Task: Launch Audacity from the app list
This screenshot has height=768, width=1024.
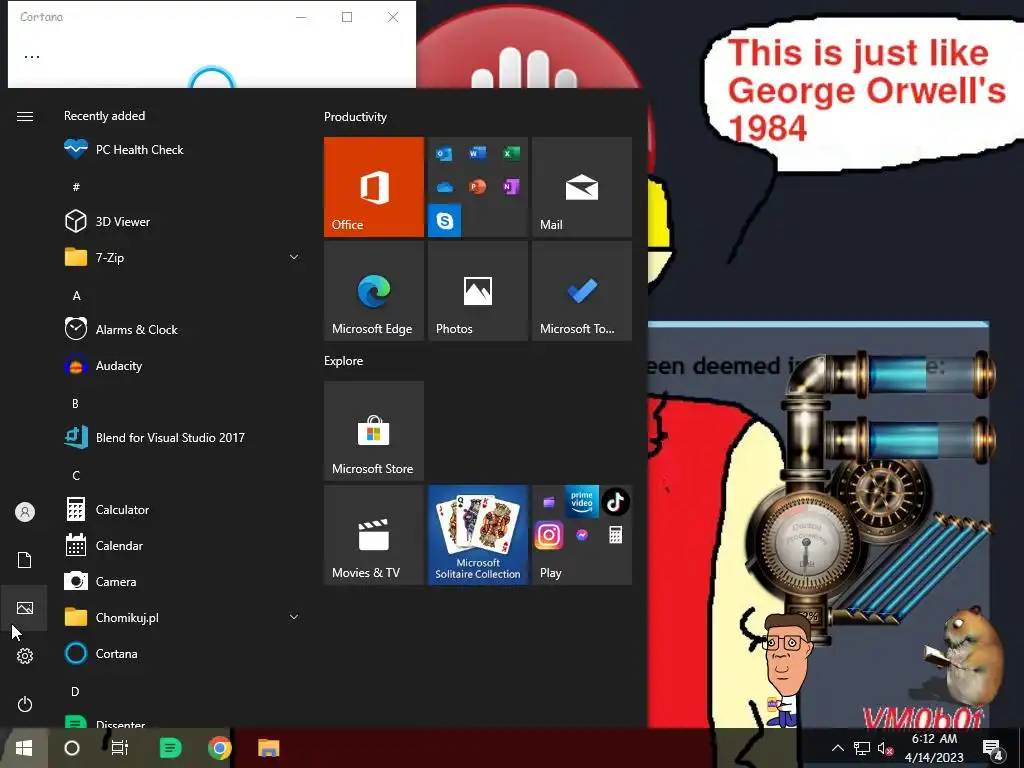Action: click(183, 366)
